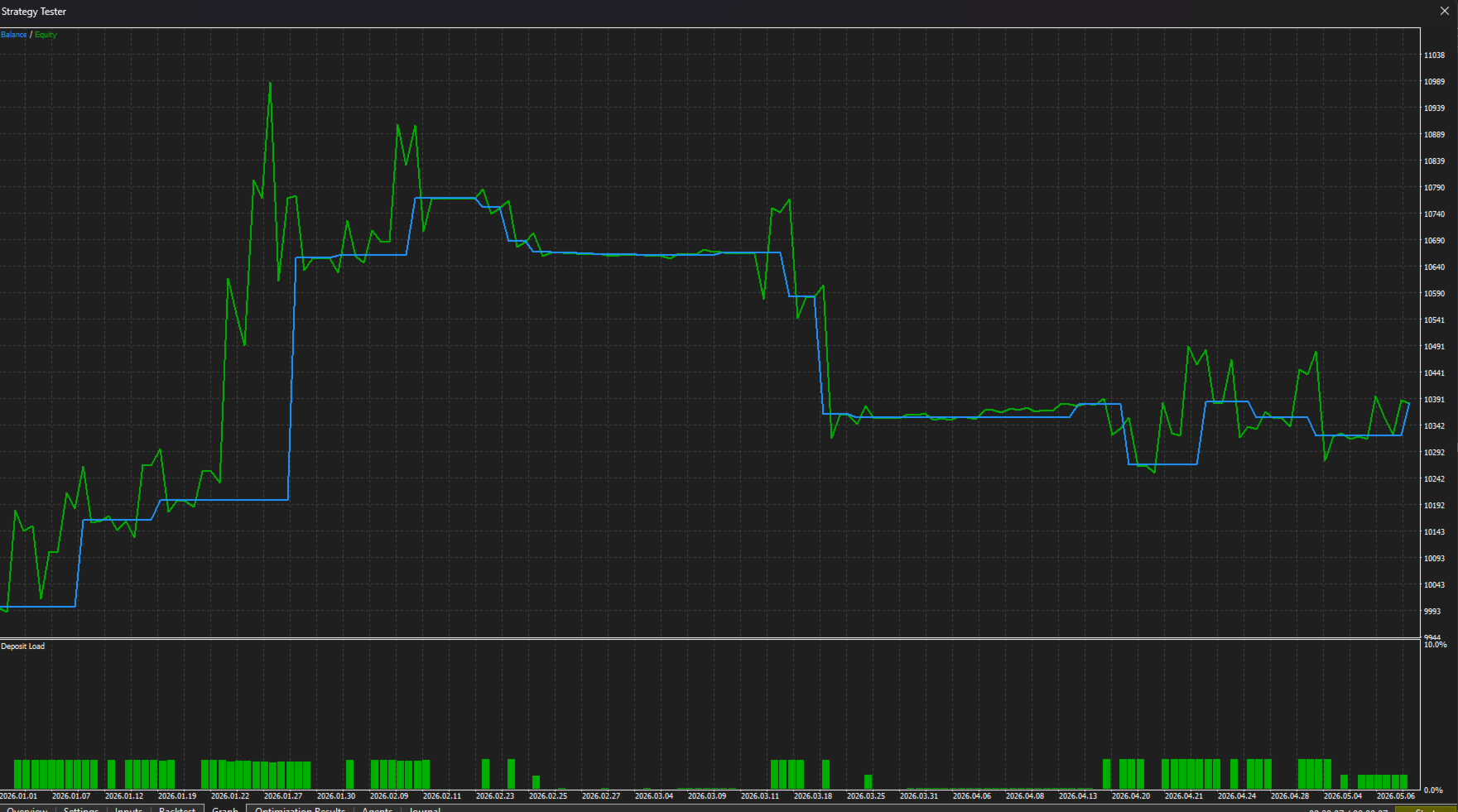Open the Optimization Results tab

[300, 809]
